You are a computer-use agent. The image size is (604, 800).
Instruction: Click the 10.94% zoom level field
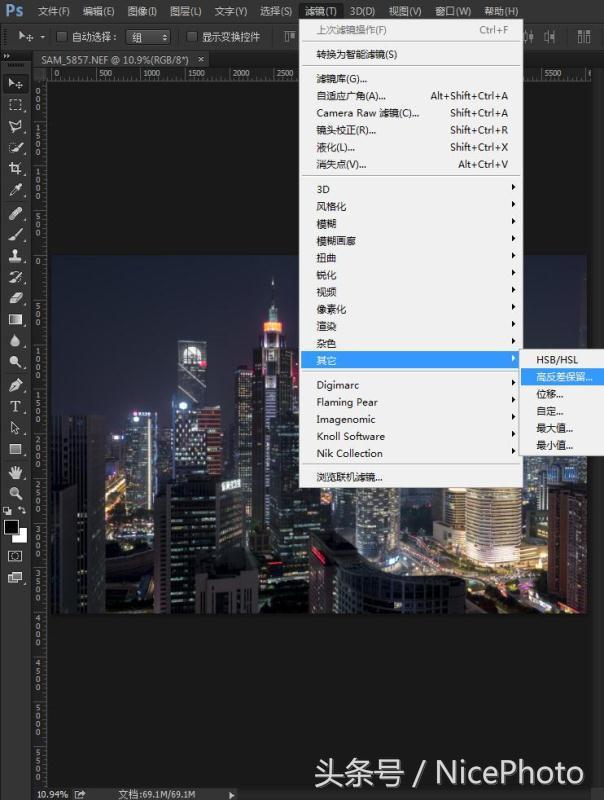(x=52, y=793)
